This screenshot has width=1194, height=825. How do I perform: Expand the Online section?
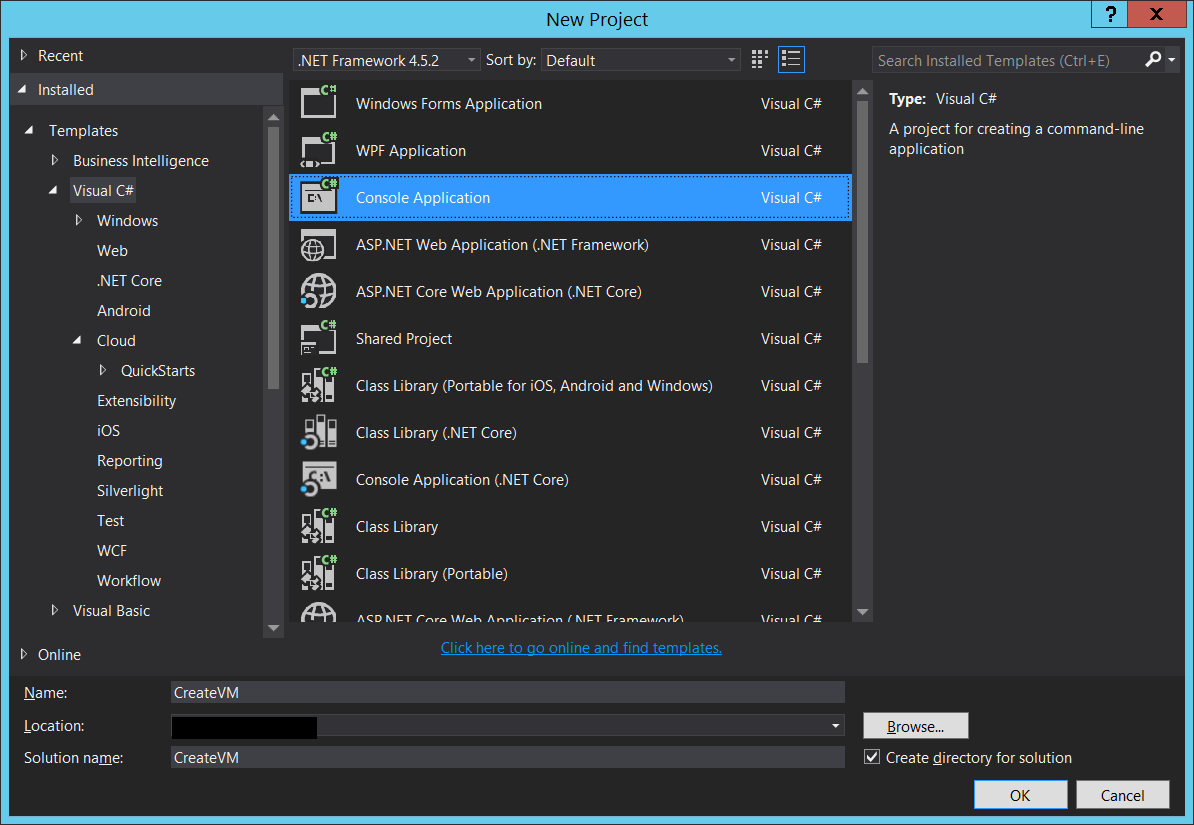click(x=24, y=654)
